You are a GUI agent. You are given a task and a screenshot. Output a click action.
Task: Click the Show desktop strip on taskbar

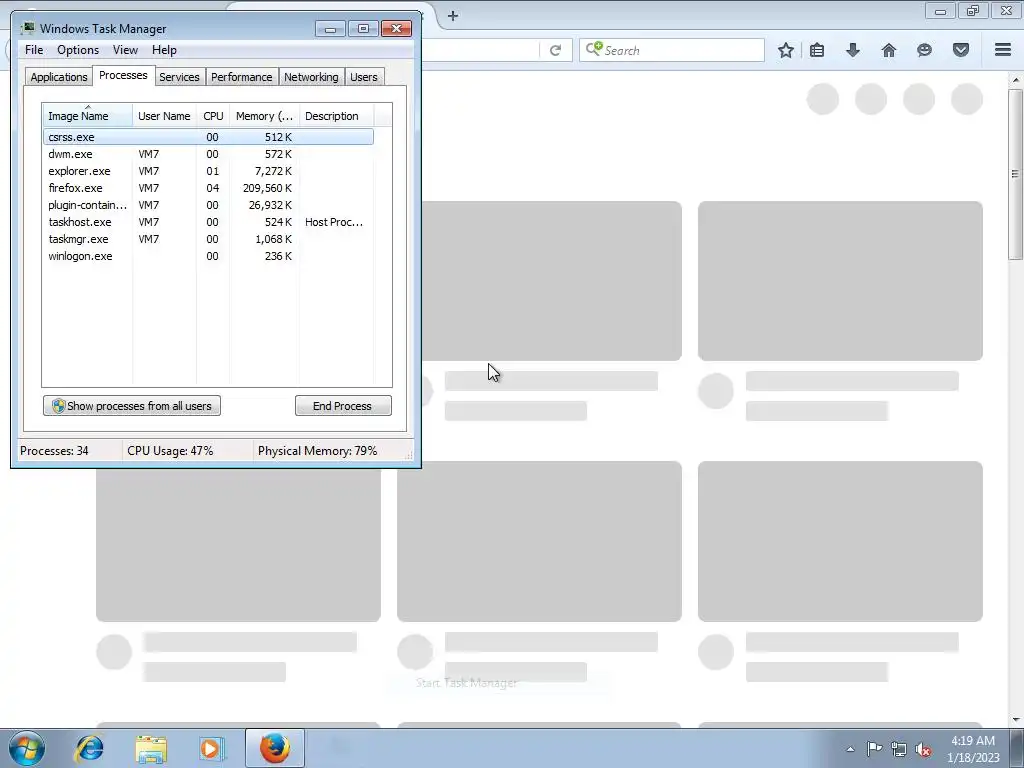click(x=1017, y=748)
